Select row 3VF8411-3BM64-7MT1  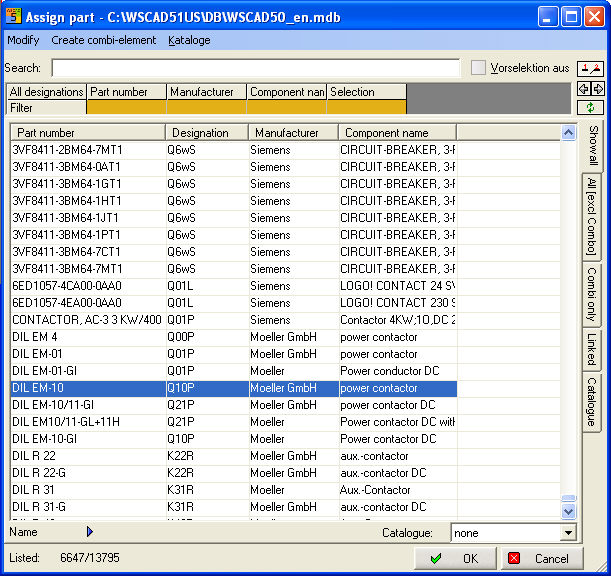234,269
